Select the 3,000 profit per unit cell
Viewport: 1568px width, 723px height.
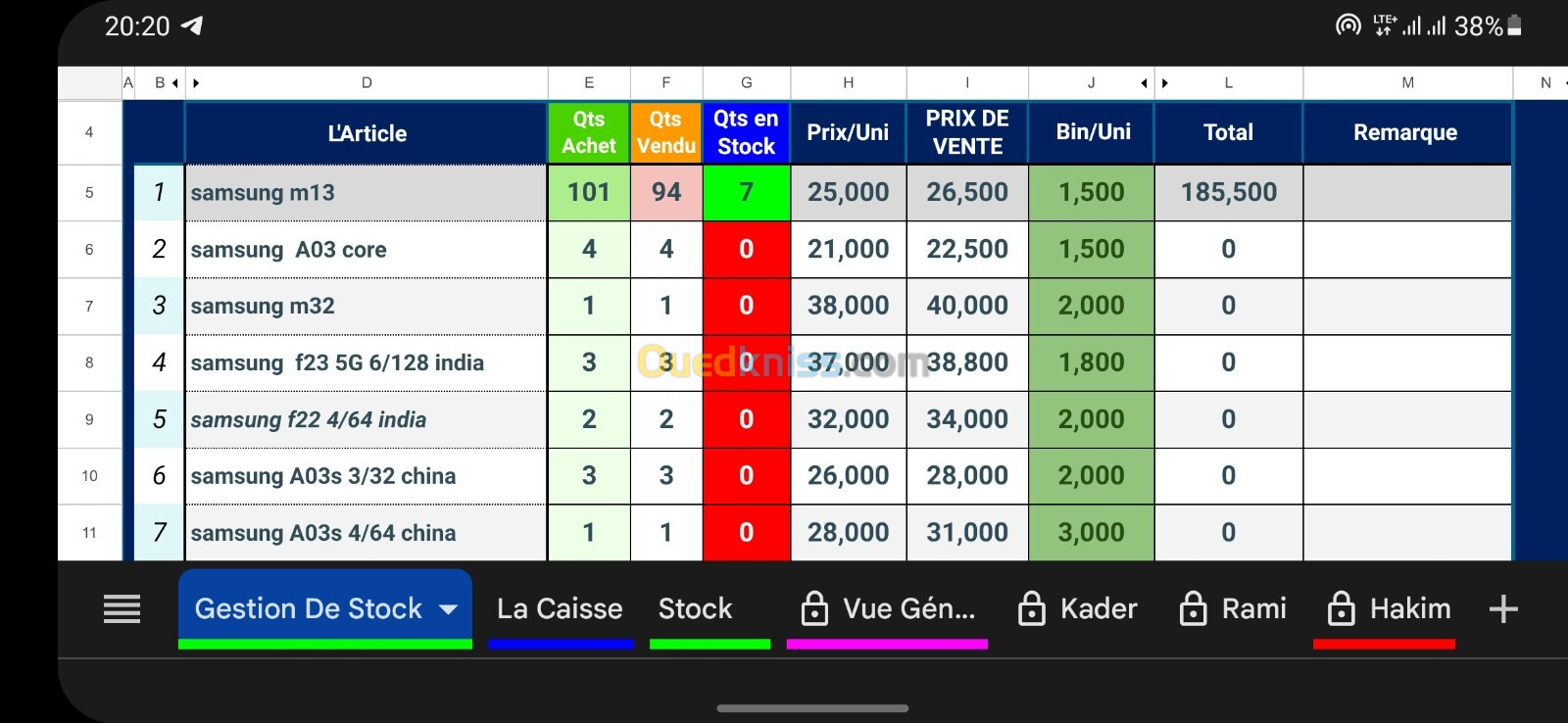(x=1092, y=533)
